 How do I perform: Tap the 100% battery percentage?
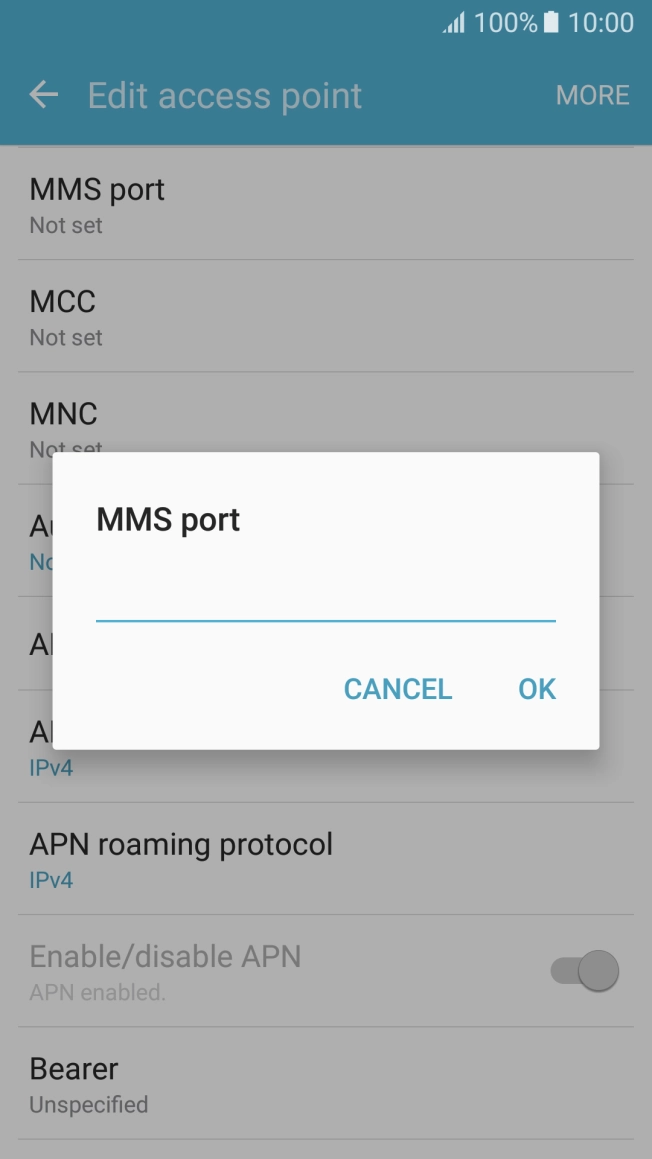click(506, 23)
